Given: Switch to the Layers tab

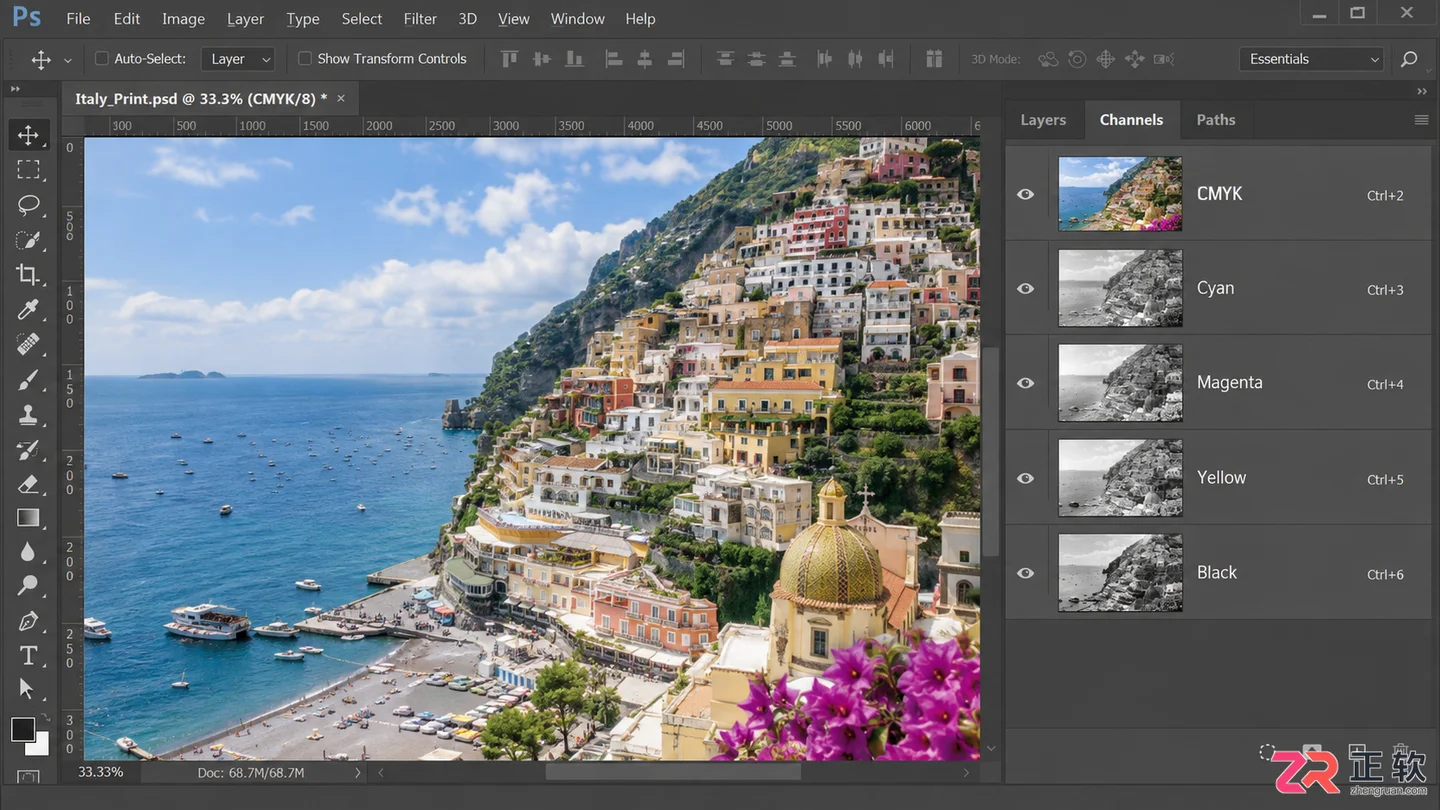Looking at the screenshot, I should (x=1043, y=120).
